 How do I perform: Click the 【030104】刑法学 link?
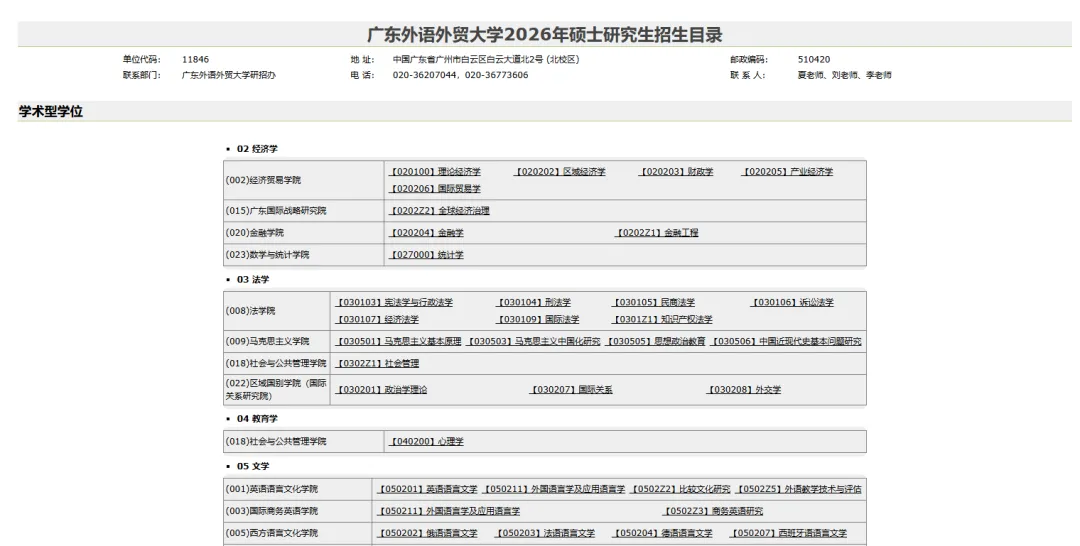pos(533,302)
